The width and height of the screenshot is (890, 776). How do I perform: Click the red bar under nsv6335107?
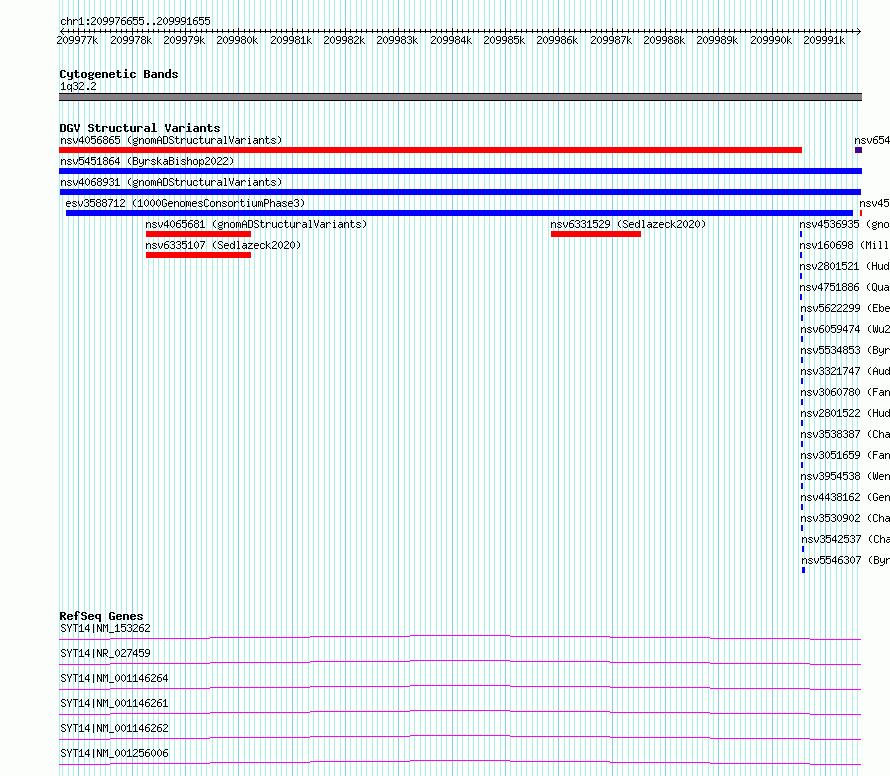tap(198, 255)
